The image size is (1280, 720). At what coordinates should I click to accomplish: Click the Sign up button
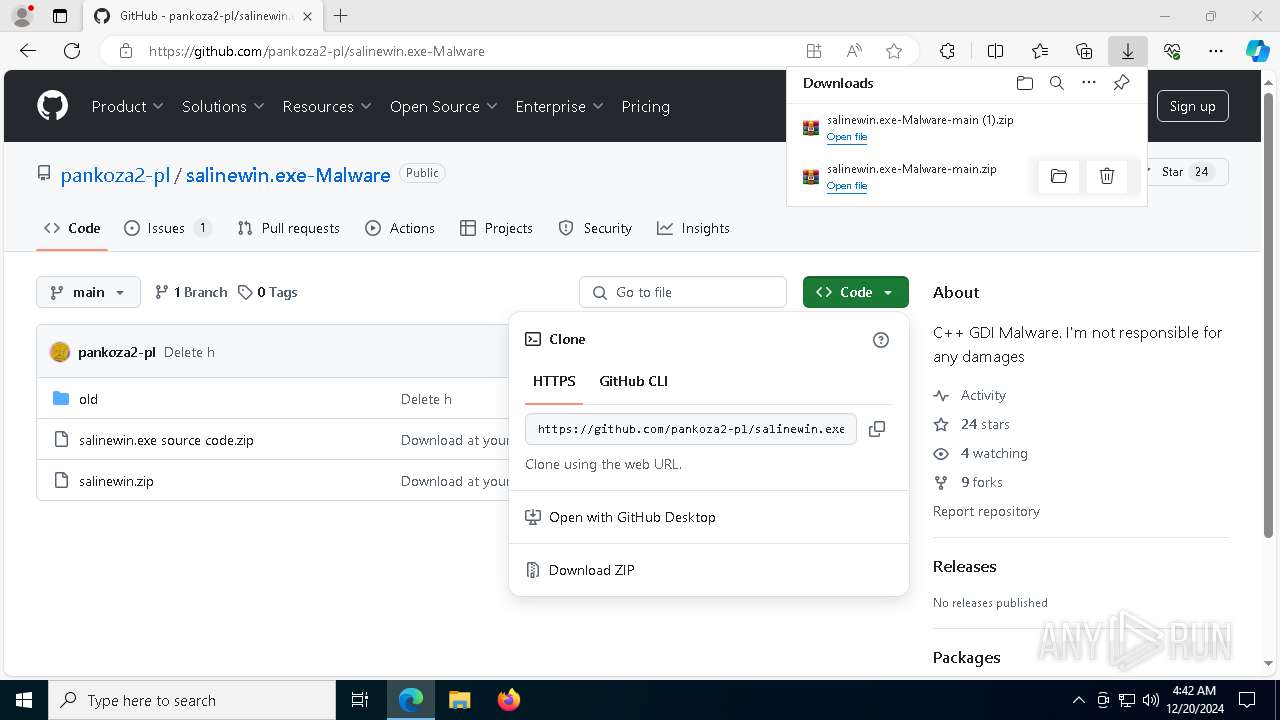pos(1192,106)
